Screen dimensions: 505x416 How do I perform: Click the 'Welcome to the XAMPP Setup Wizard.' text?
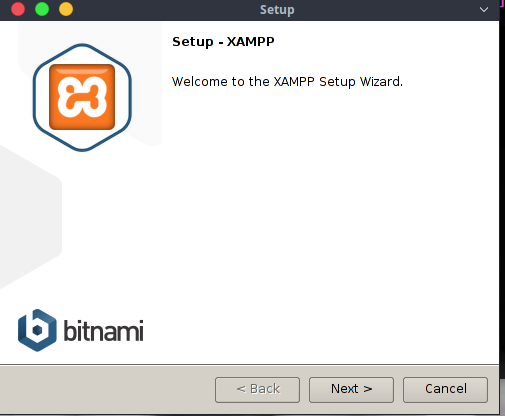(x=287, y=82)
